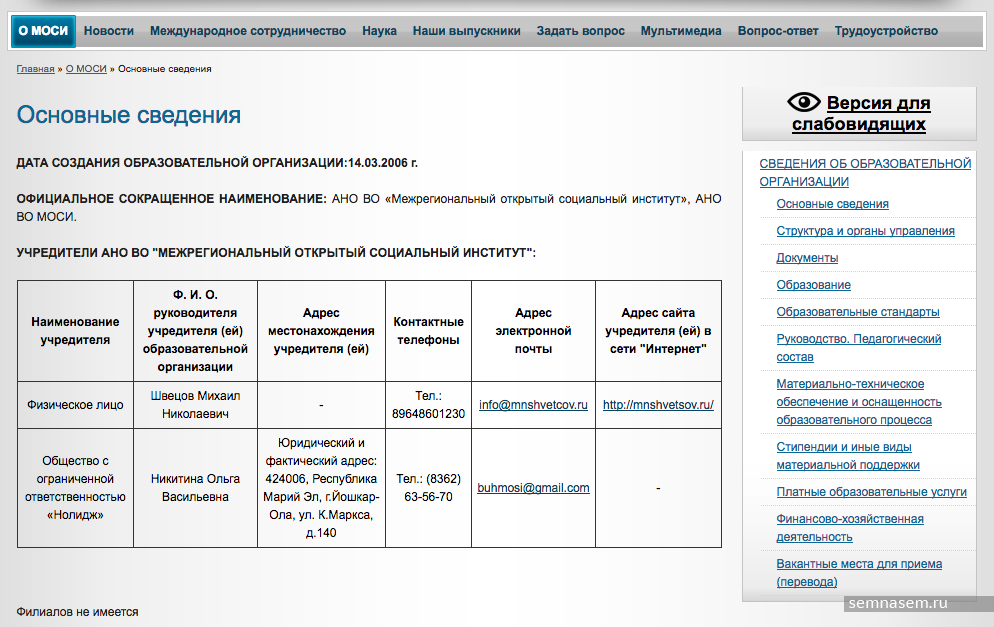The height and width of the screenshot is (627, 994).
Task: Open the 'Задать вопрос' page
Action: pyautogui.click(x=580, y=31)
